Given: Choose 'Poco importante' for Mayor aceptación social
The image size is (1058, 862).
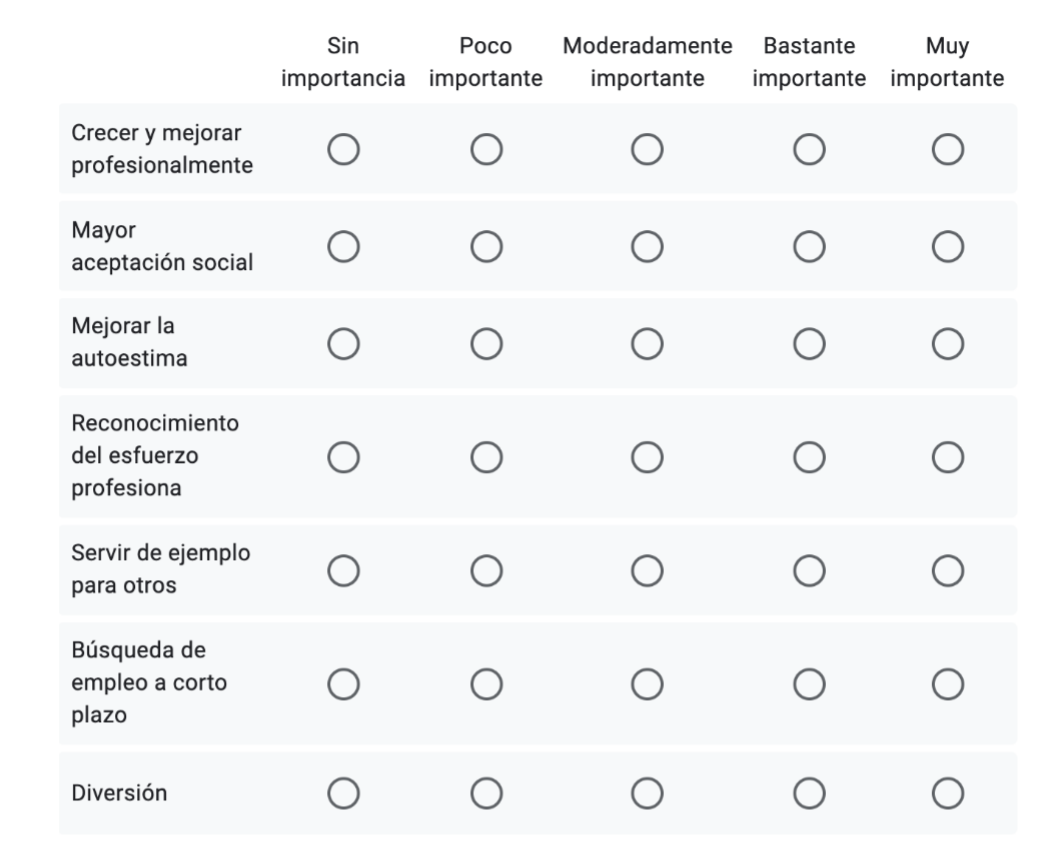Looking at the screenshot, I should [486, 247].
